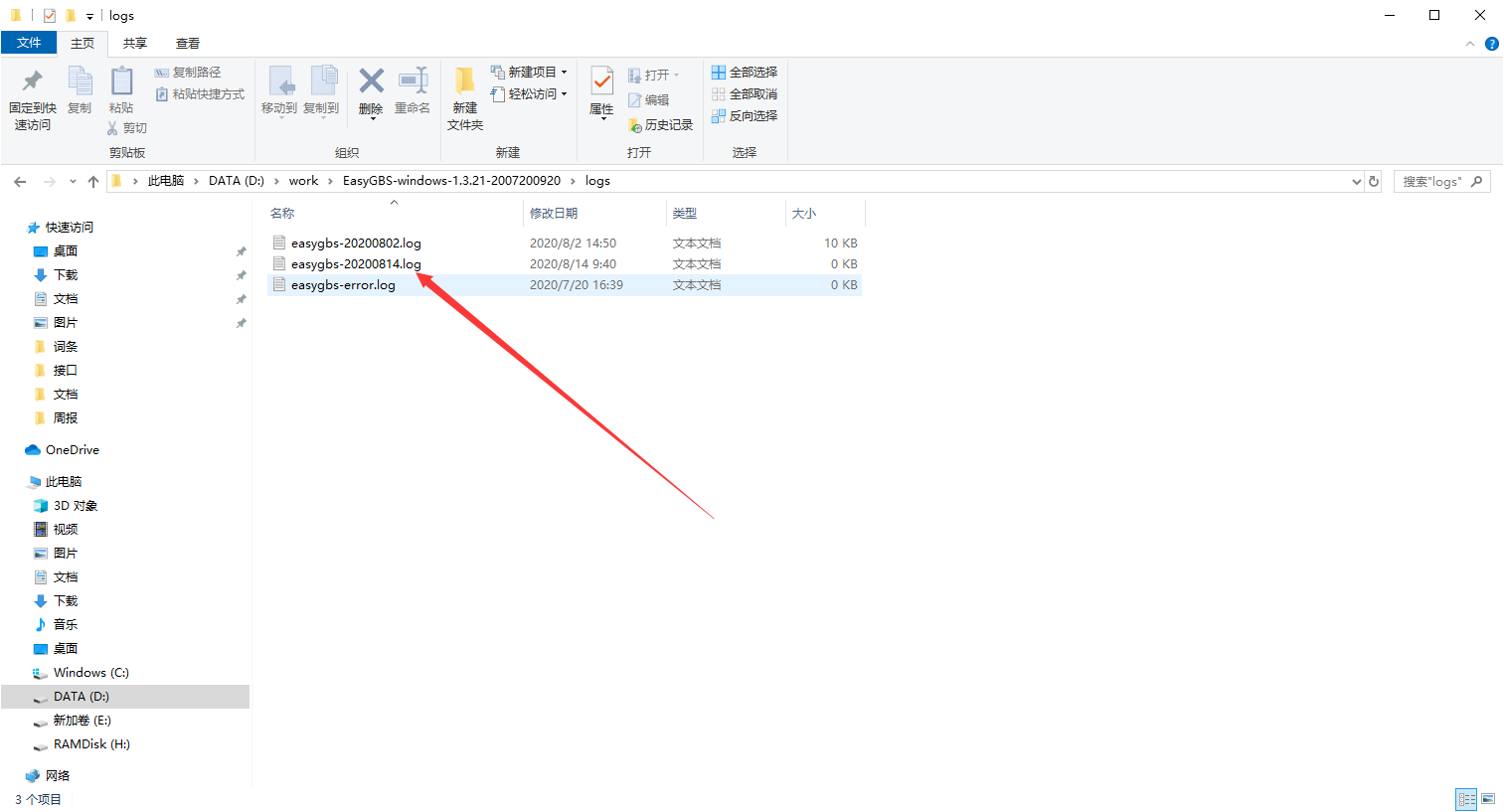Select file easygbs-20200814.log
Image resolution: width=1504 pixels, height=812 pixels.
(564, 264)
